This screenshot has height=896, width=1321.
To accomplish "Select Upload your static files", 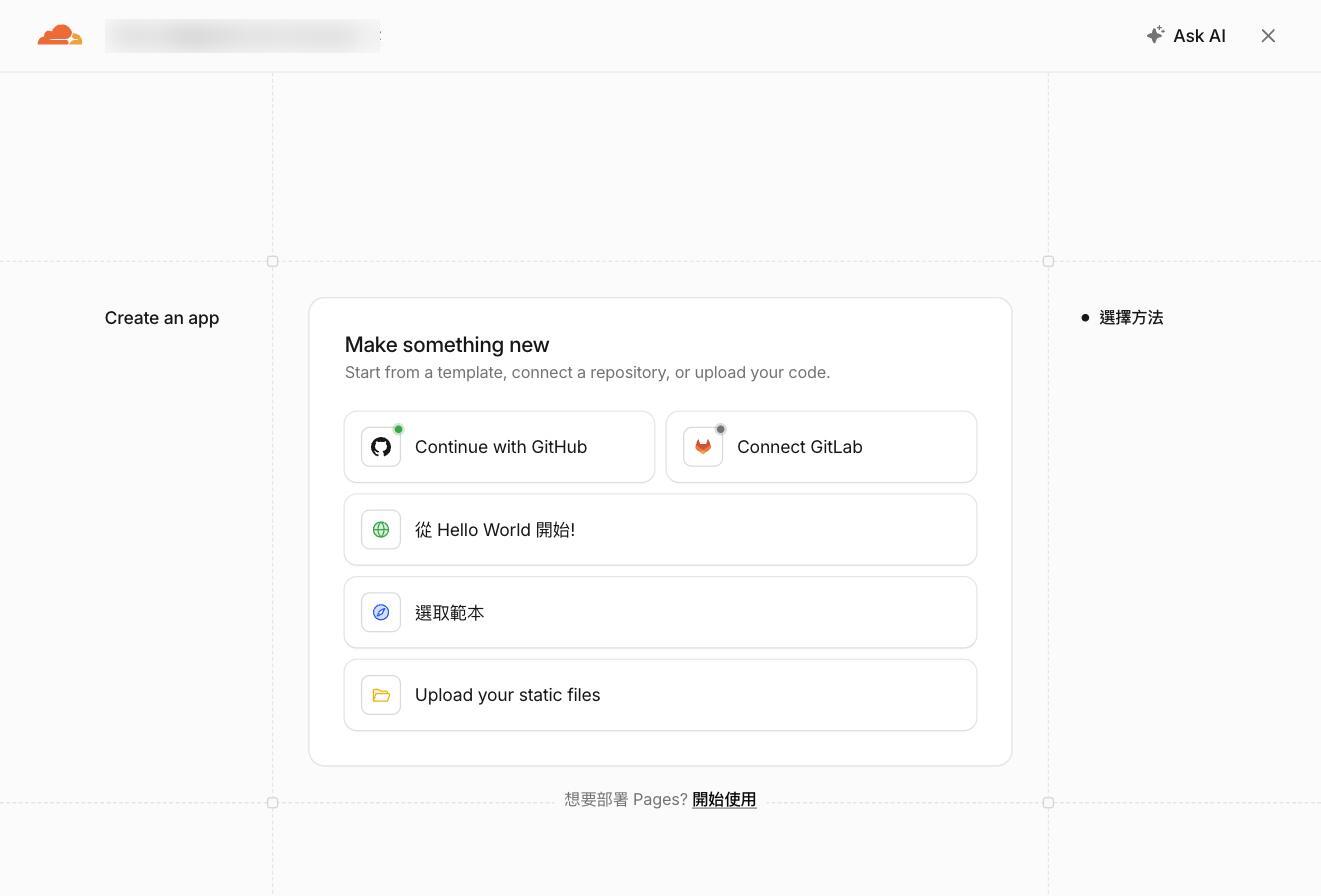I will coord(660,695).
